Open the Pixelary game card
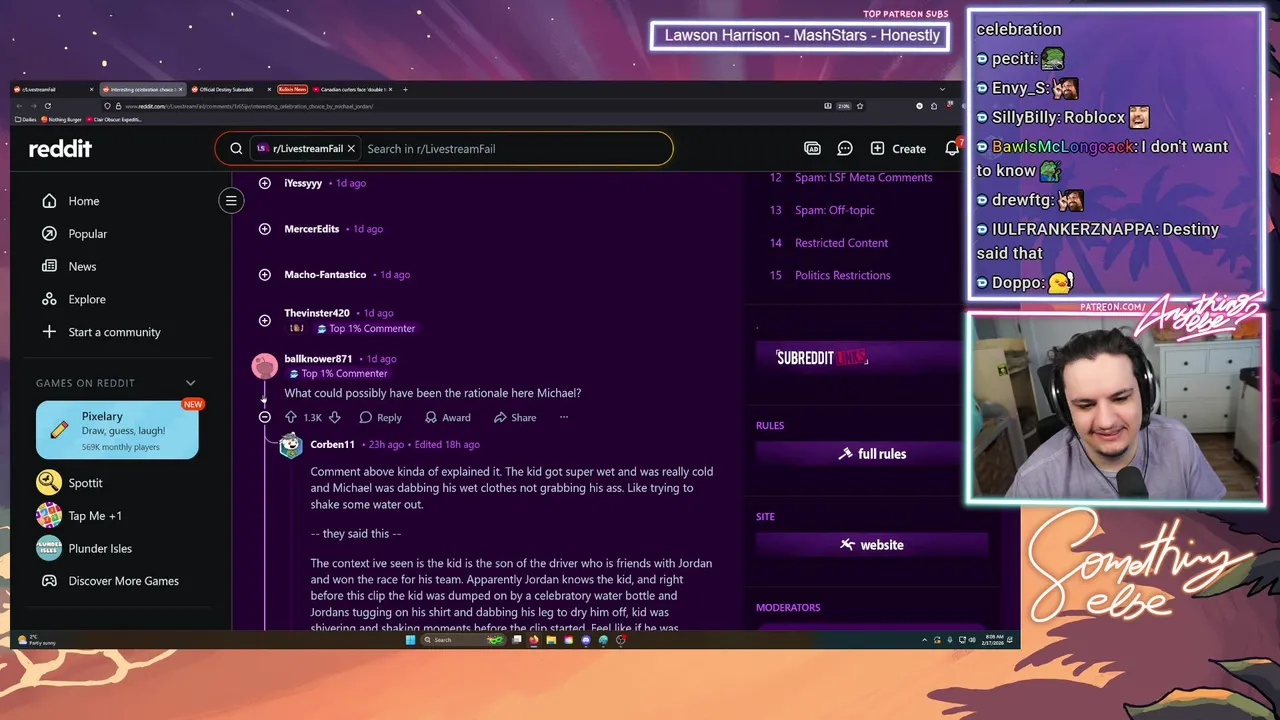1280x720 pixels. click(x=117, y=430)
